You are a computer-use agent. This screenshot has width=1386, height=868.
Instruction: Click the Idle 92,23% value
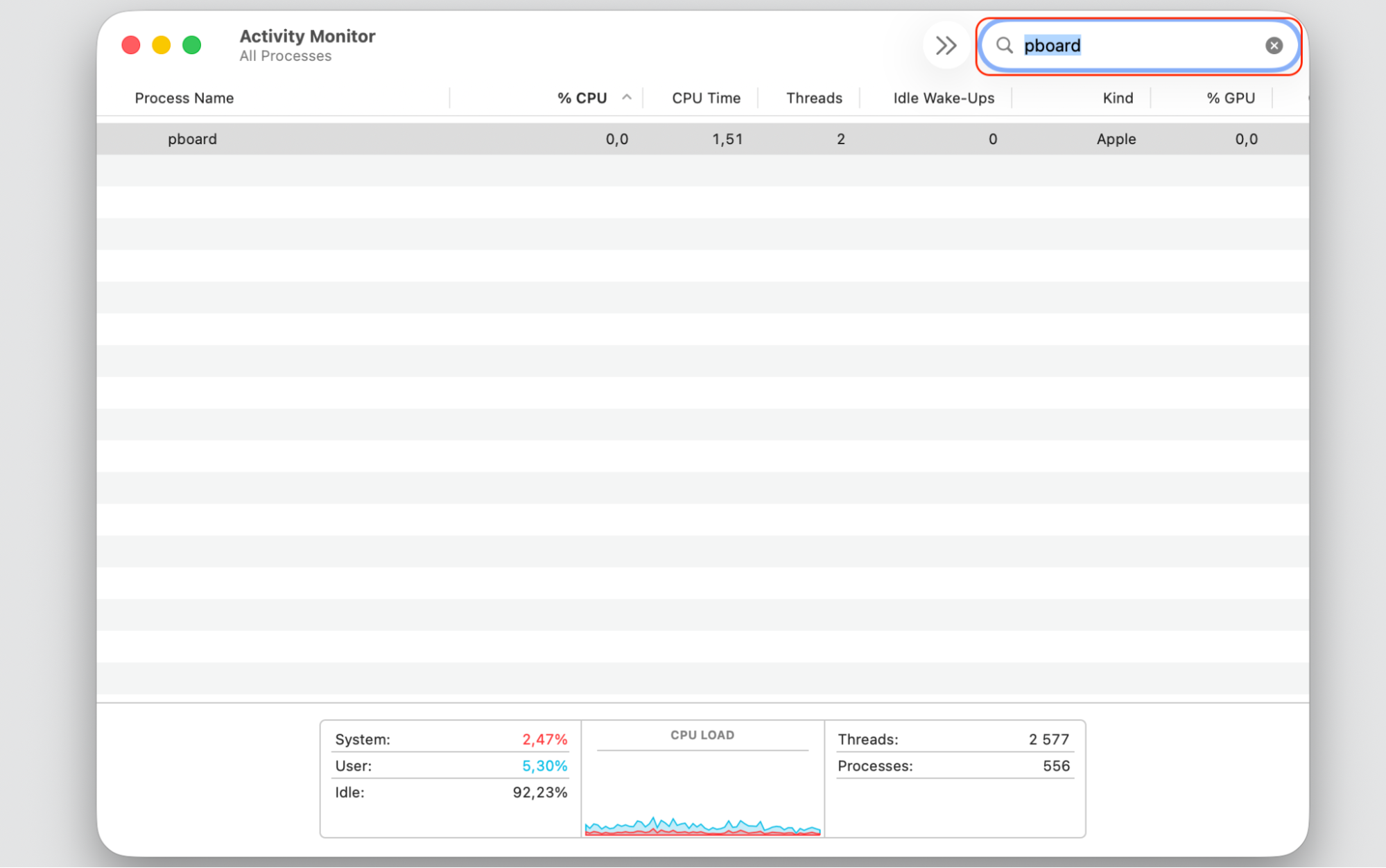tap(539, 792)
